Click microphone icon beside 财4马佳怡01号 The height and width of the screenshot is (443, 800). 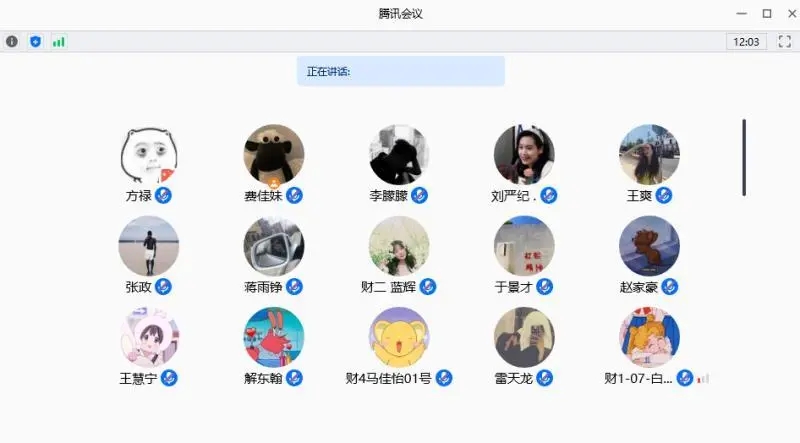[x=444, y=378]
